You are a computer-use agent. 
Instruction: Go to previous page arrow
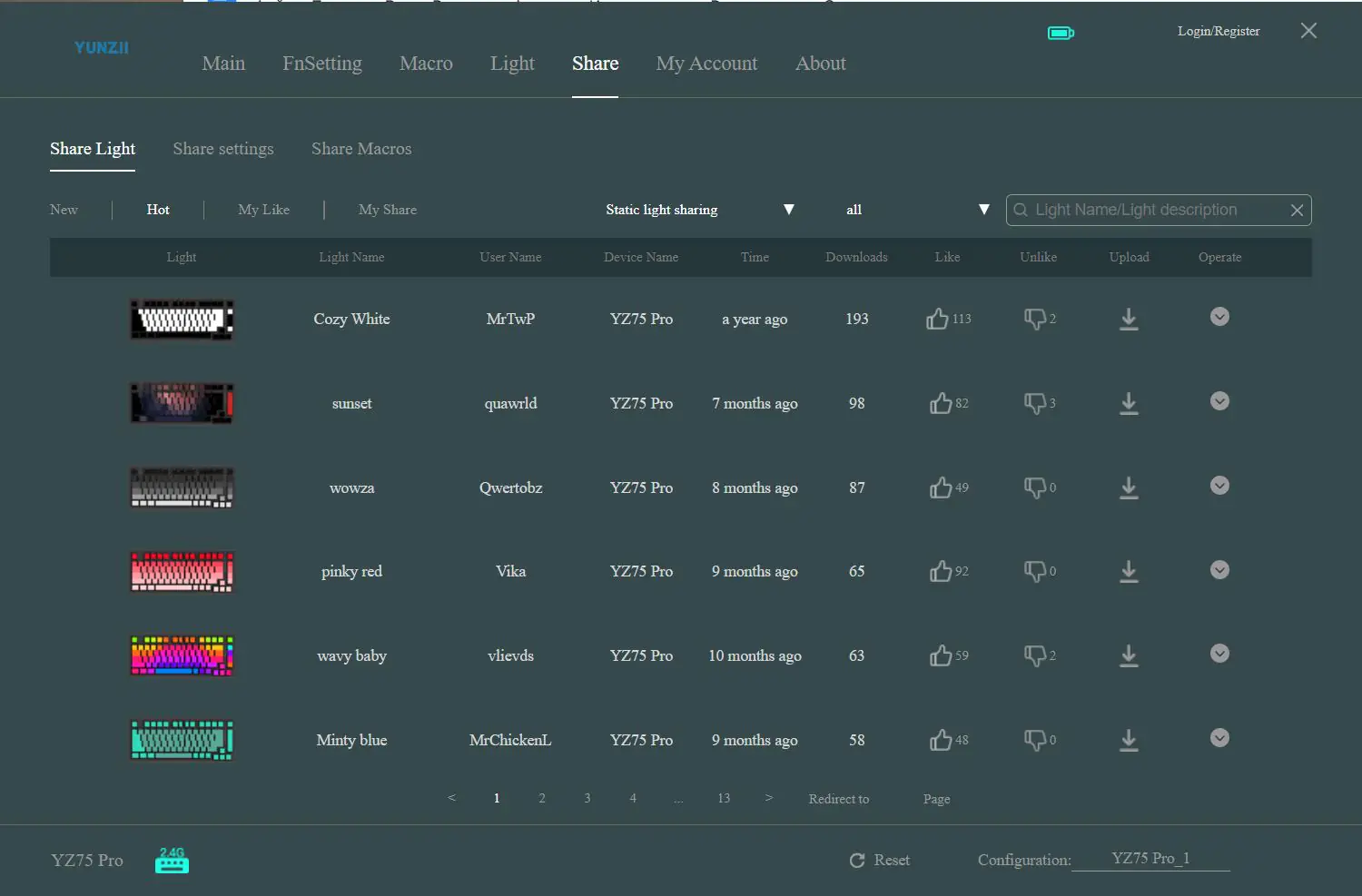(x=451, y=798)
